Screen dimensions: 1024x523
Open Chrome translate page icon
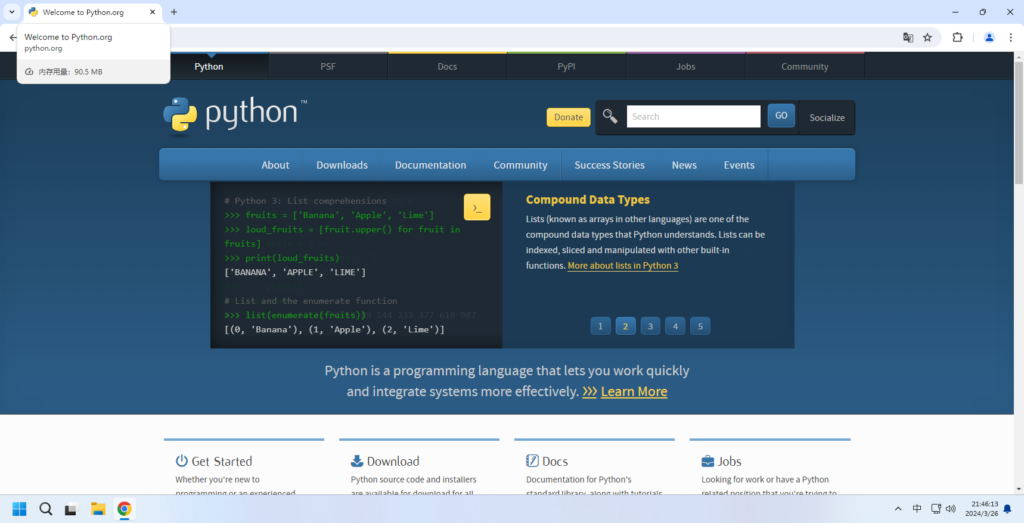coord(908,38)
